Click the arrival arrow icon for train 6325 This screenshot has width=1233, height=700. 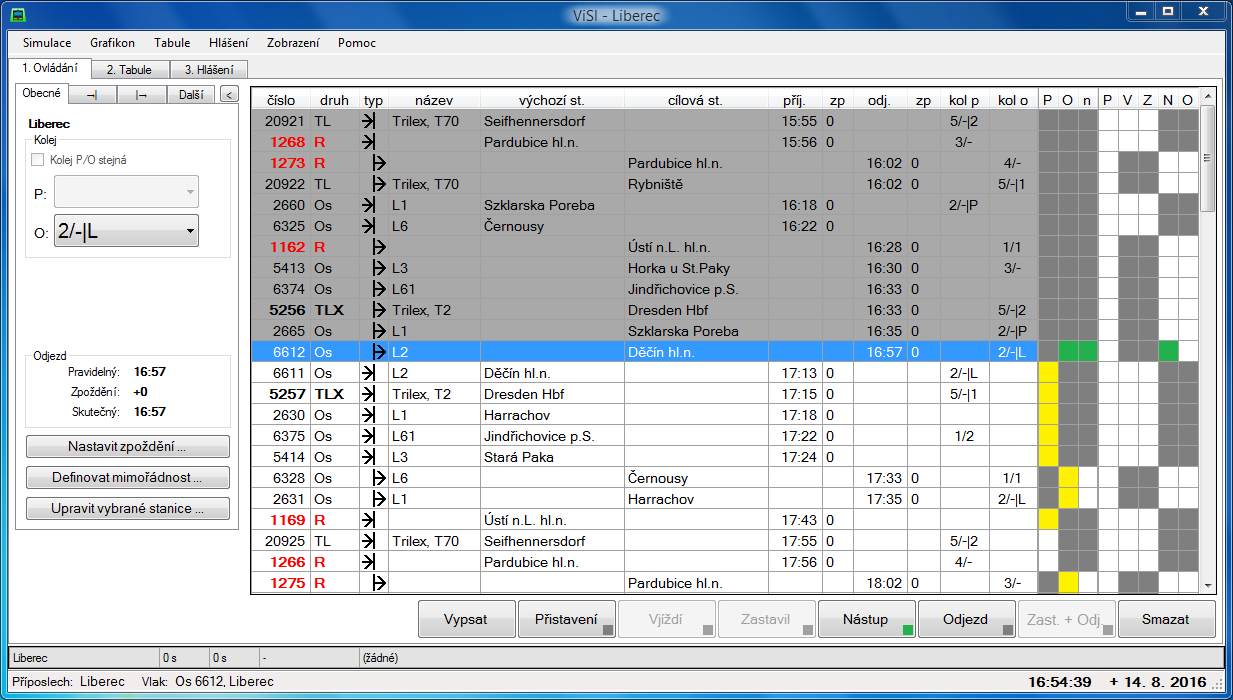click(x=369, y=226)
